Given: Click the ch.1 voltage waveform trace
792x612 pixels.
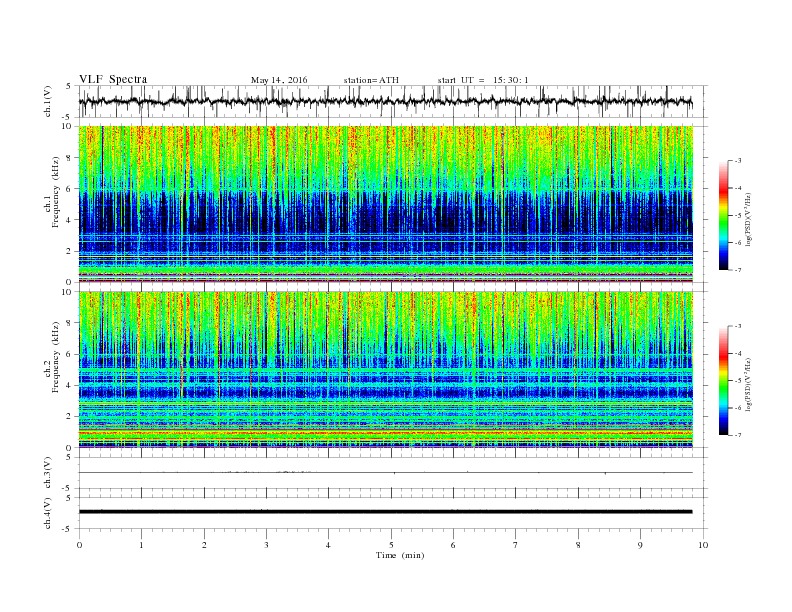Looking at the screenshot, I should point(385,101).
